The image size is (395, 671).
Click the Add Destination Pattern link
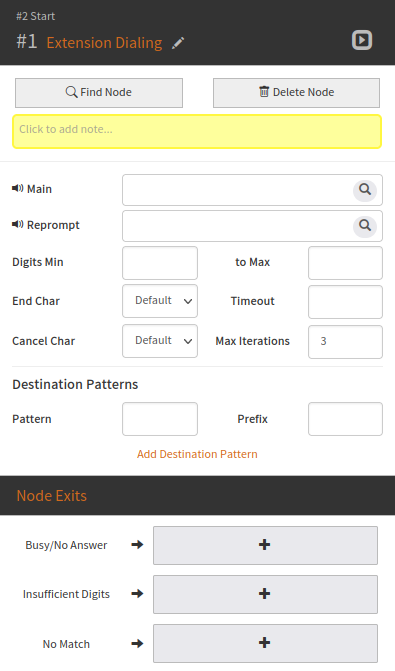coord(197,454)
